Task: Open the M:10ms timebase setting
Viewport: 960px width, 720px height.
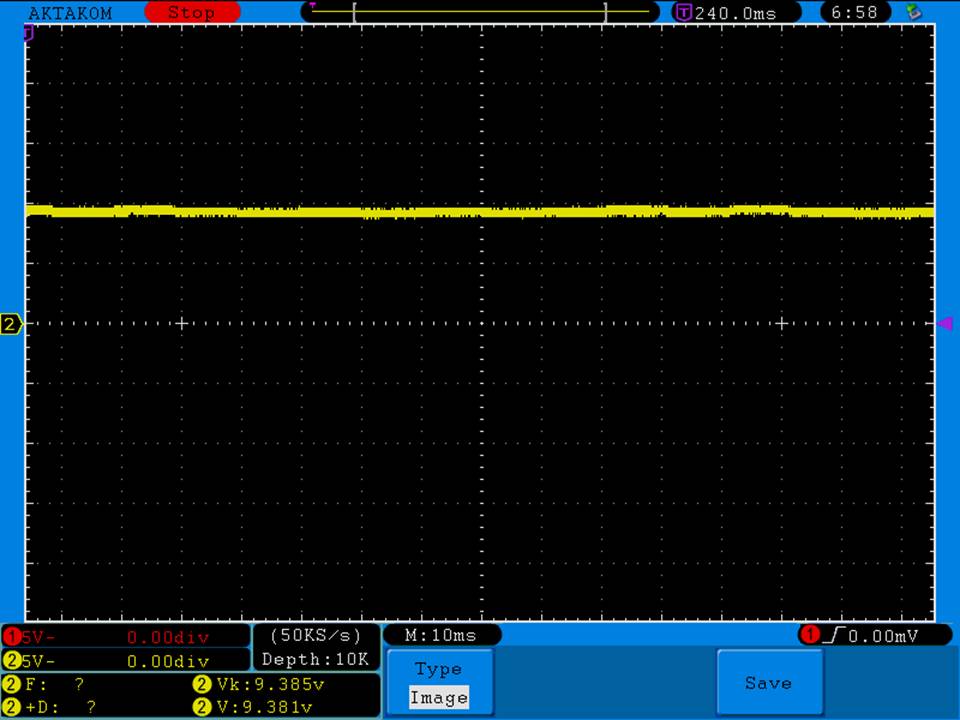Action: pyautogui.click(x=441, y=636)
